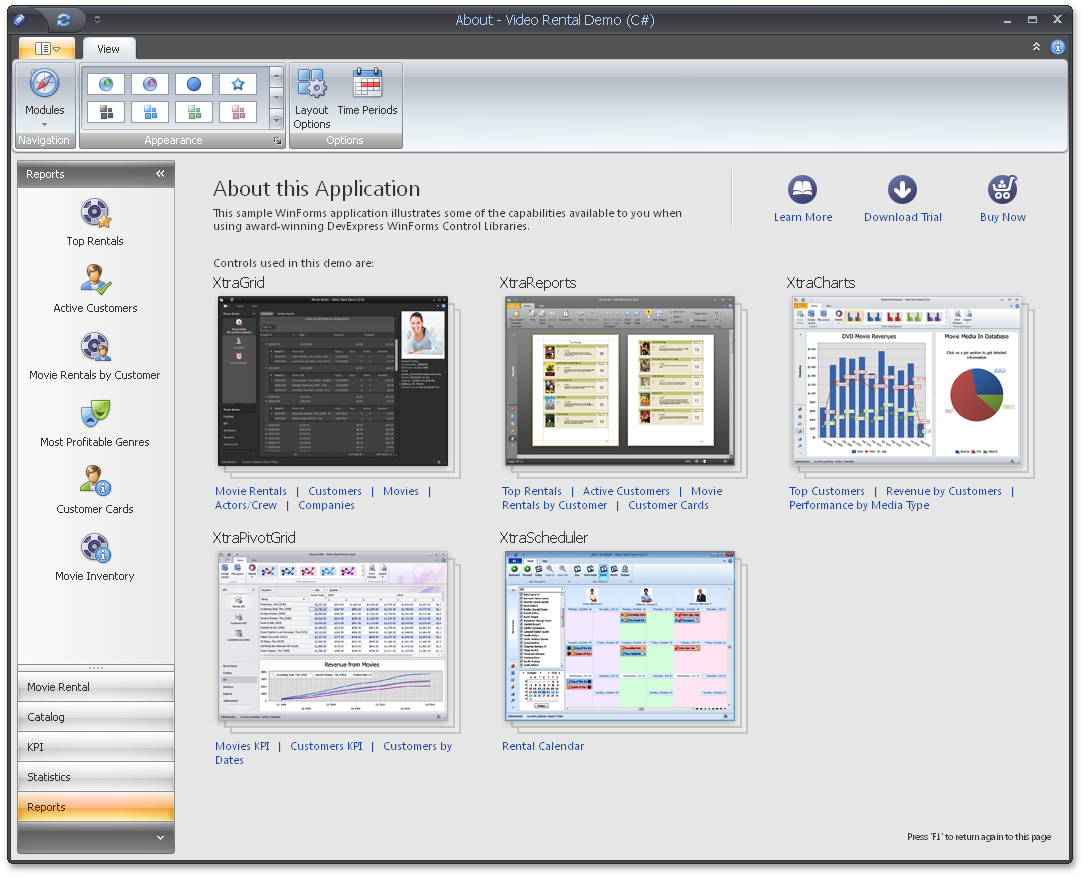Select the blue squares skin in gallery
Image resolution: width=1086 pixels, height=879 pixels.
[150, 112]
